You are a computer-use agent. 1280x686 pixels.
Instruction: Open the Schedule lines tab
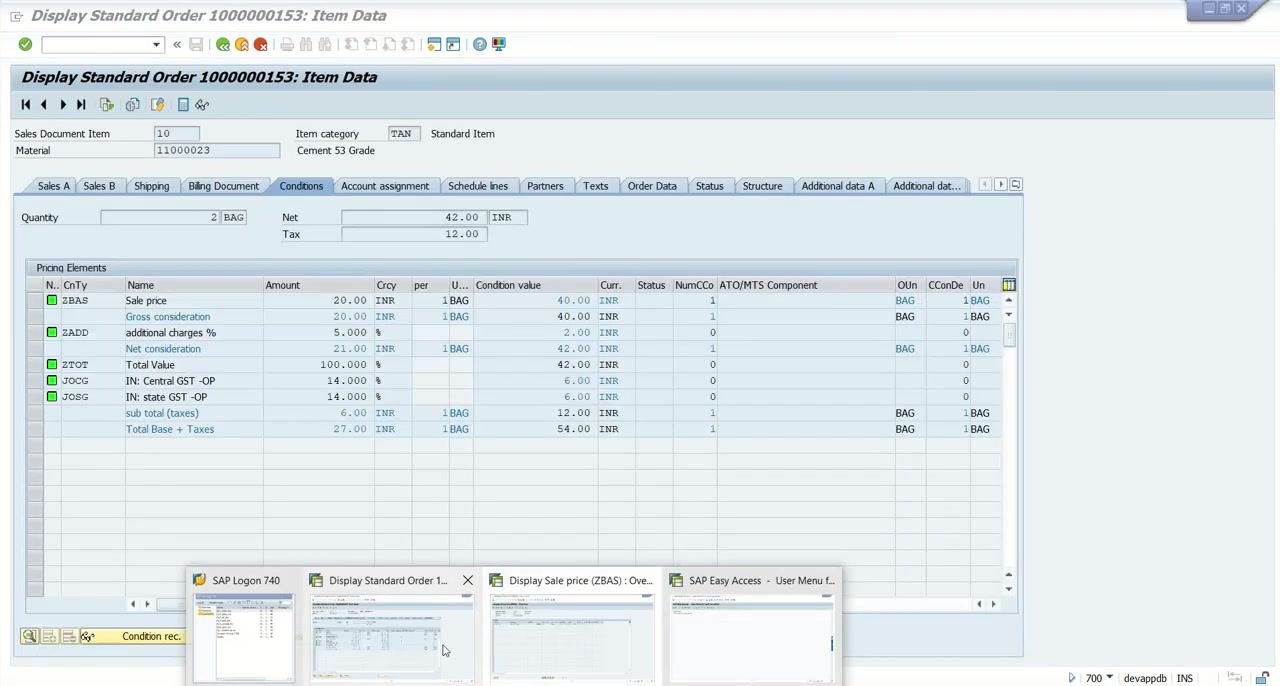(478, 186)
